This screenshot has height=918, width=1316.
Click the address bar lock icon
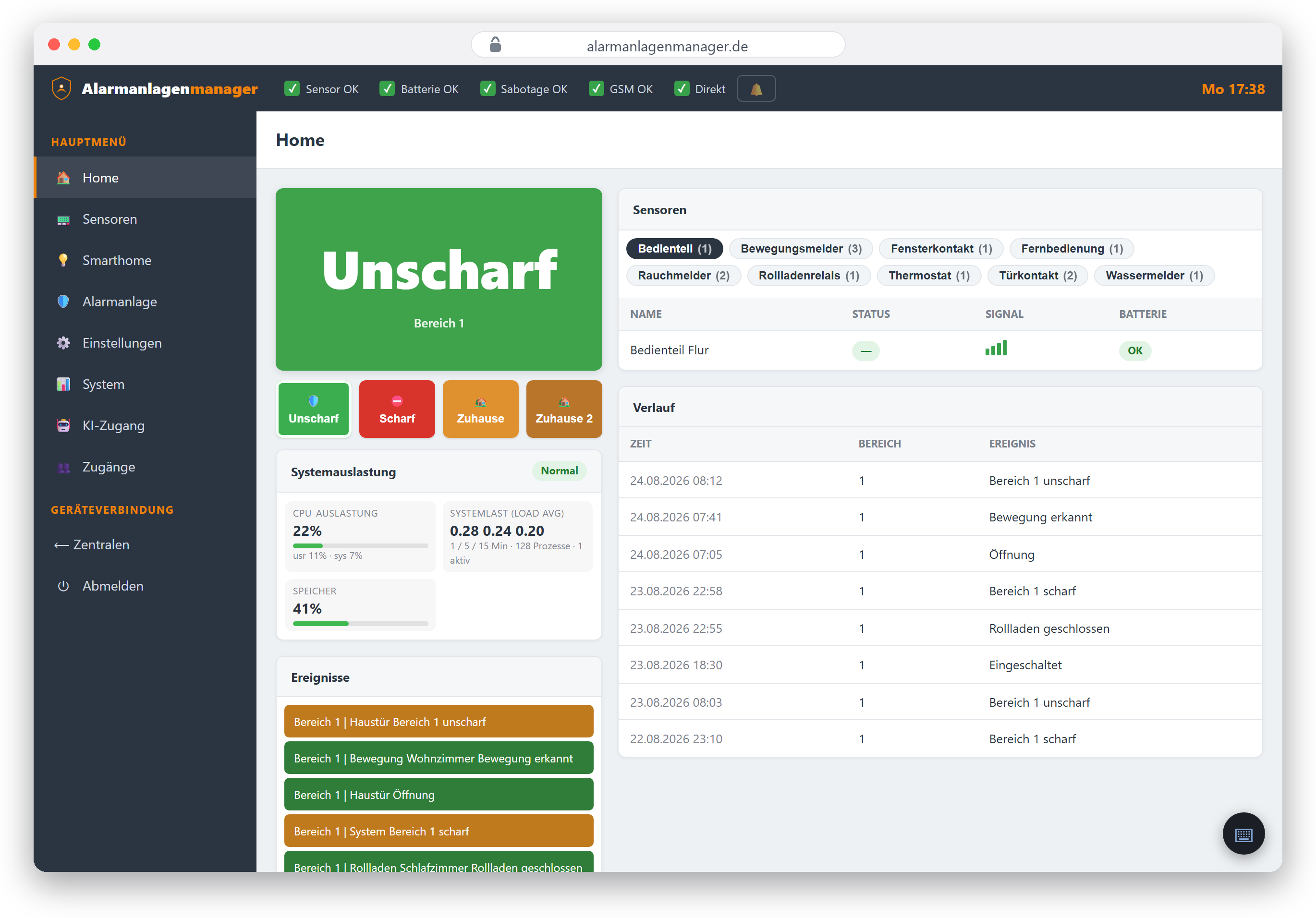(495, 45)
